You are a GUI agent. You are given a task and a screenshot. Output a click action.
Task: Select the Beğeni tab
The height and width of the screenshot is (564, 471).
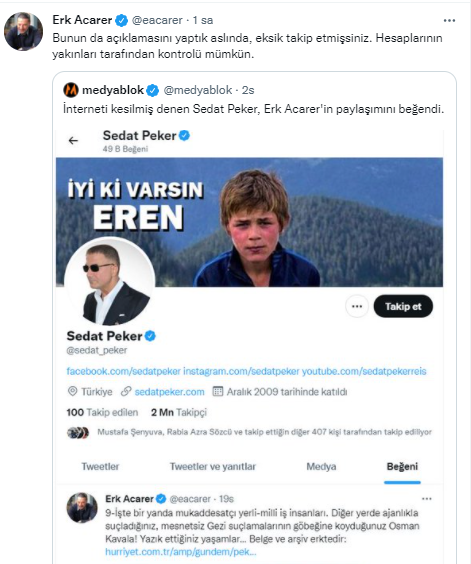(402, 467)
